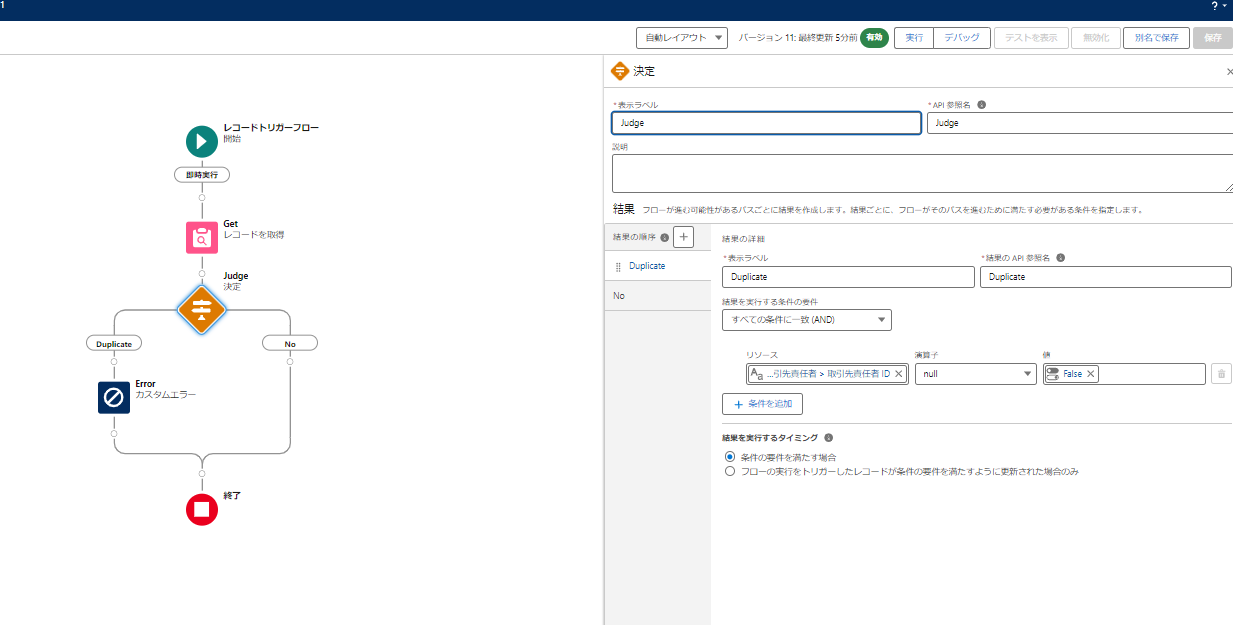Close the decision panel
Screen dimensions: 1233x625
1229,72
